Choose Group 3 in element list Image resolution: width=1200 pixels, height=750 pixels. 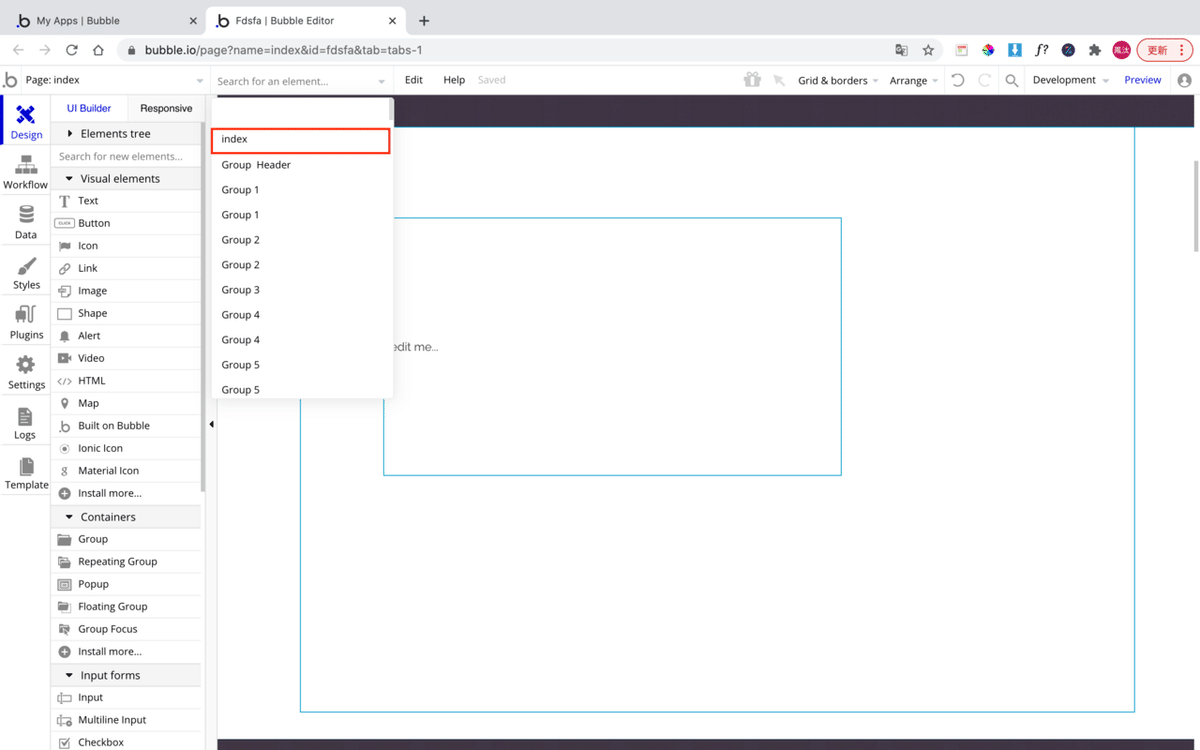pyautogui.click(x=302, y=290)
